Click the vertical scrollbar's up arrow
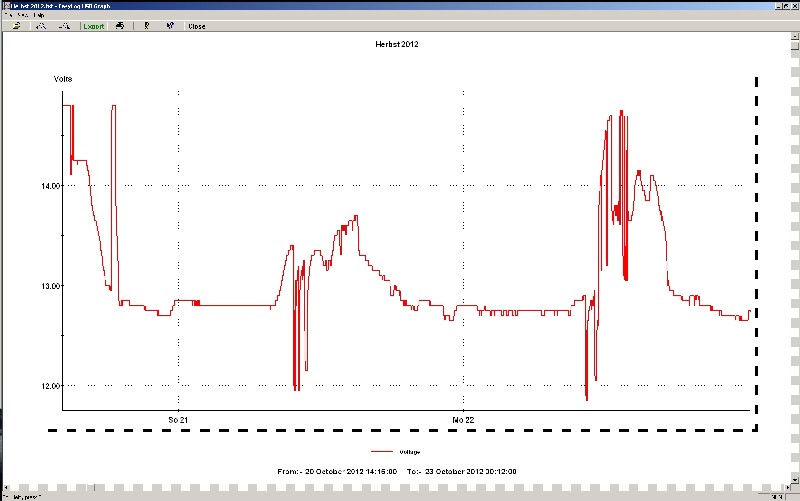Viewport: 800px width, 501px height. 794,37
